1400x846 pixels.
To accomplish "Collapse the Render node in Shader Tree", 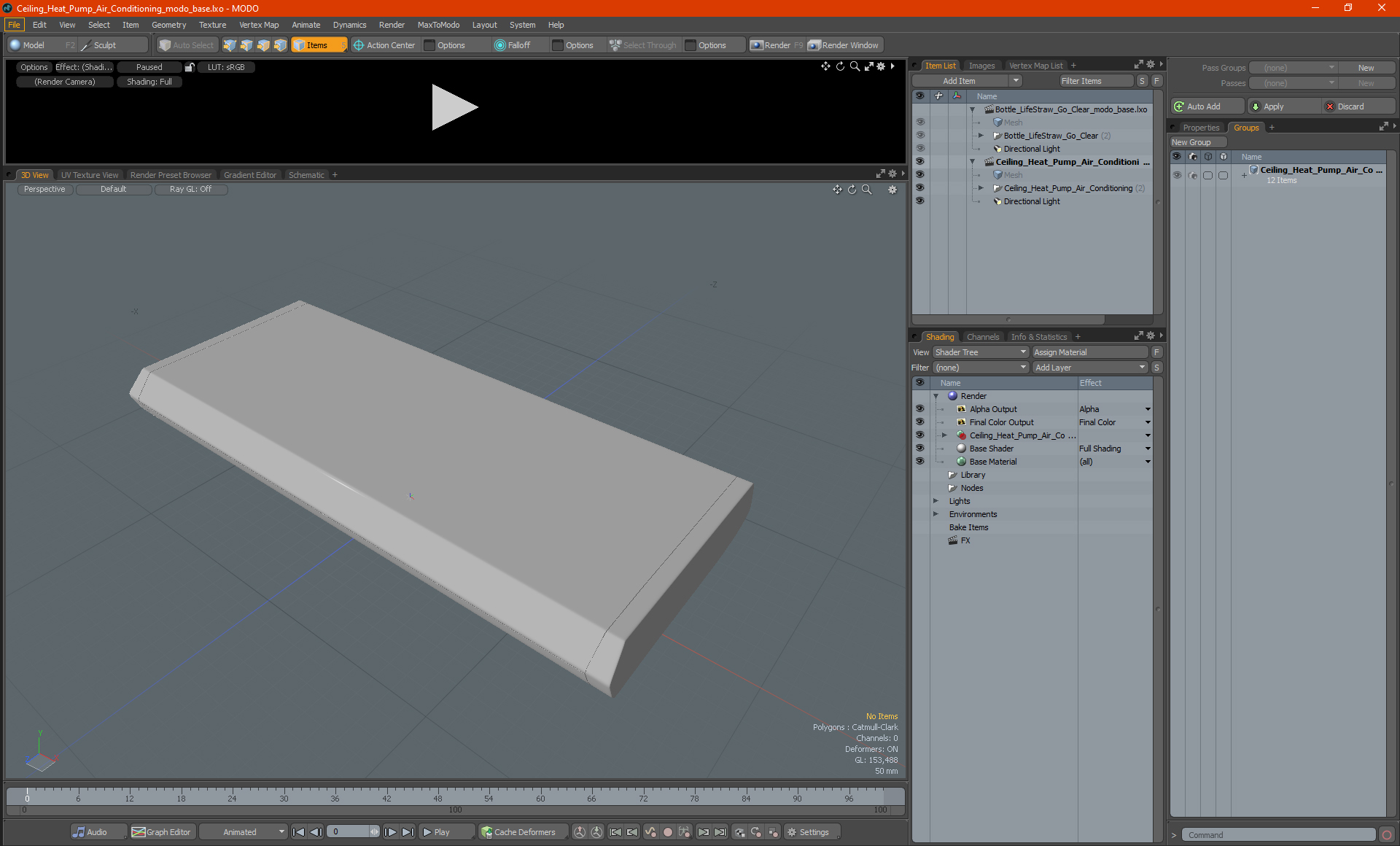I will 936,396.
